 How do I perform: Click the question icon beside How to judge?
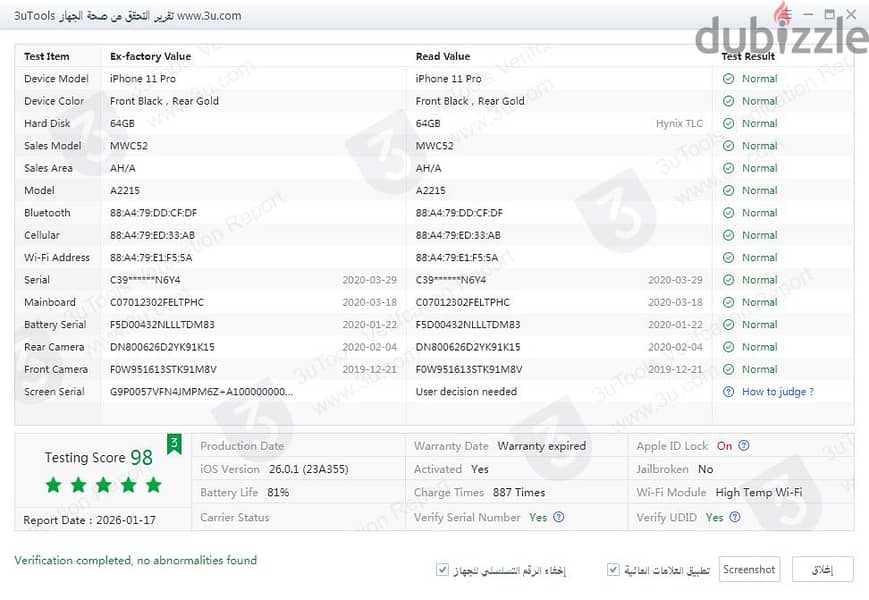pyautogui.click(x=728, y=392)
